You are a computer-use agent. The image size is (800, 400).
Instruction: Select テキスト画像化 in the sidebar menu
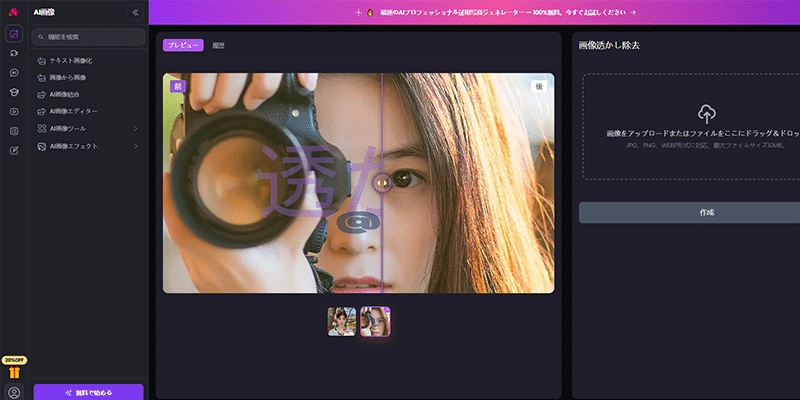point(73,61)
